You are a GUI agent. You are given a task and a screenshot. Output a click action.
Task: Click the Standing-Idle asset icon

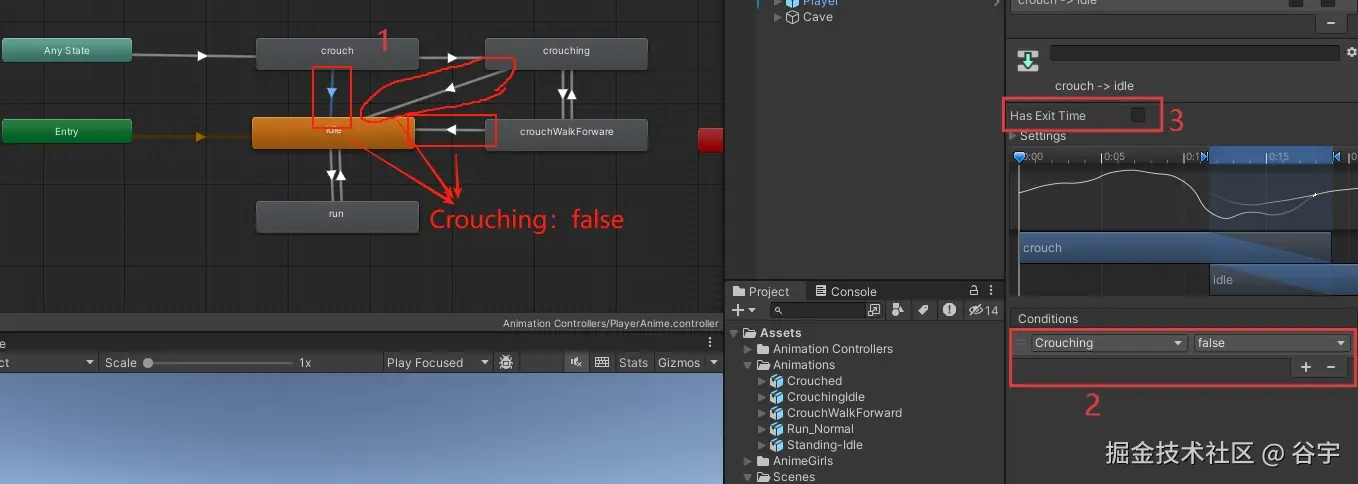click(777, 445)
